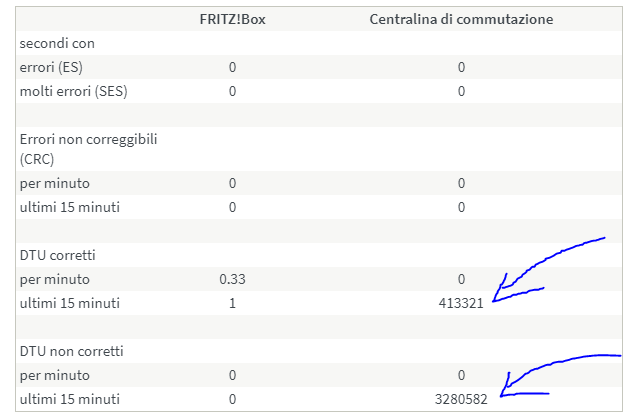Screen dimensions: 641x419
Task: Click CRC per minuto label
Action: (55, 184)
